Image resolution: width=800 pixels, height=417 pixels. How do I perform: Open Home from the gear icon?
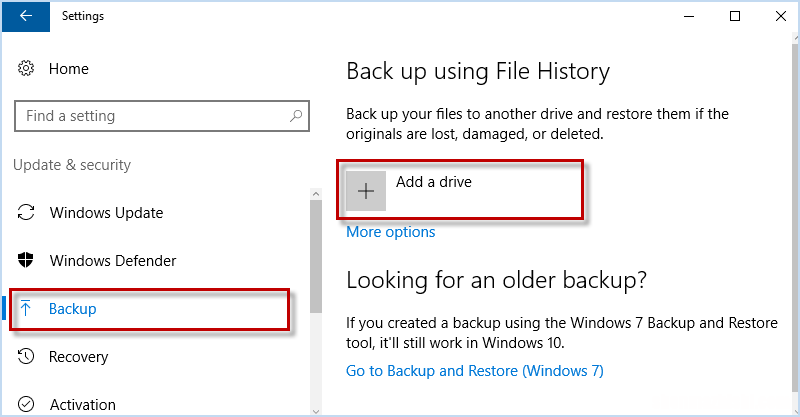click(x=26, y=68)
